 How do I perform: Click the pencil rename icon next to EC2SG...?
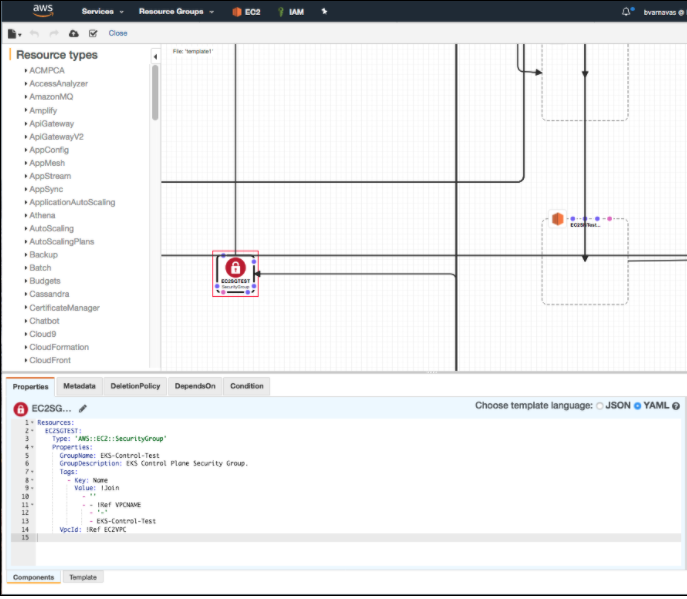point(83,408)
